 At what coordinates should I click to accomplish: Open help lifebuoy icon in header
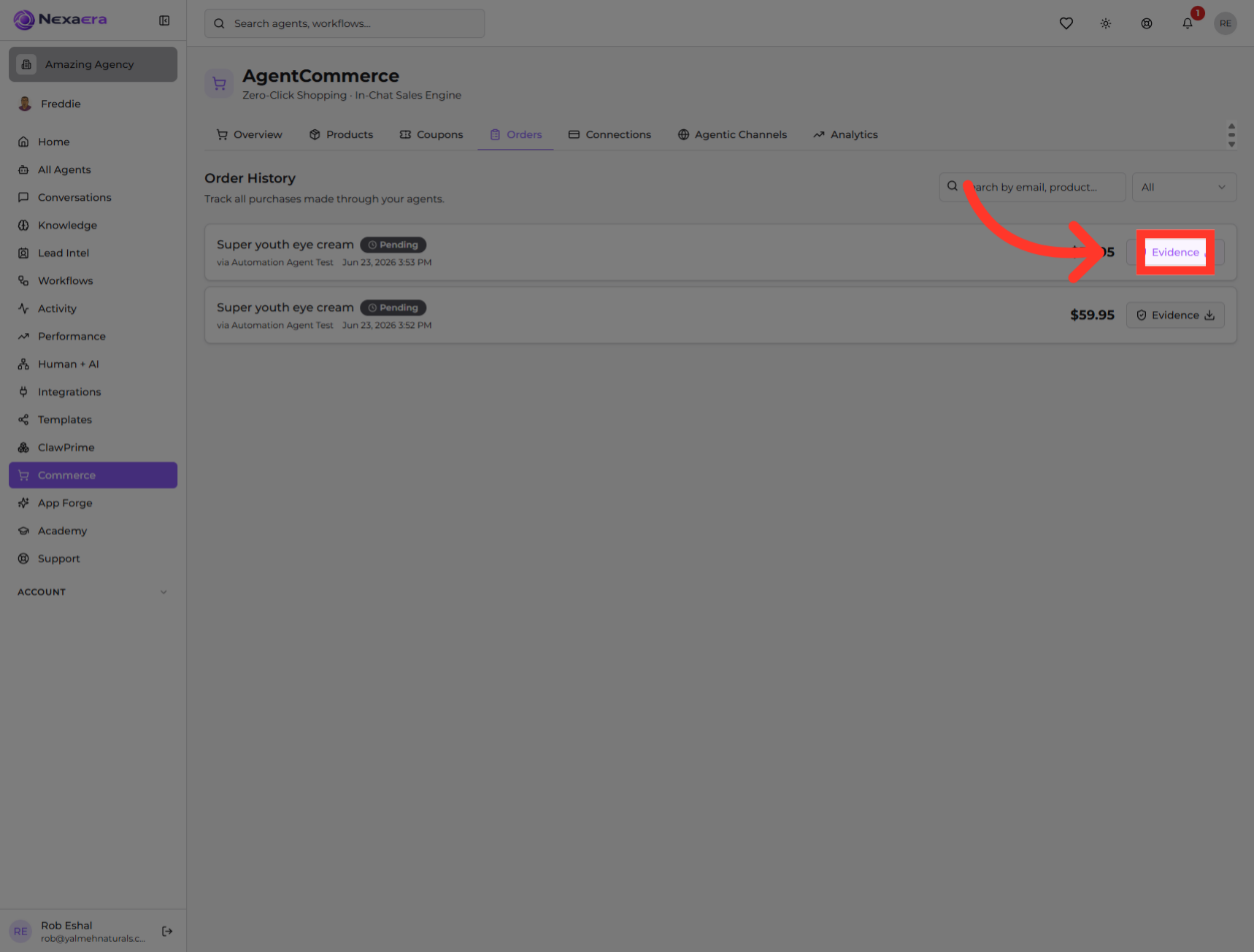(x=1147, y=23)
